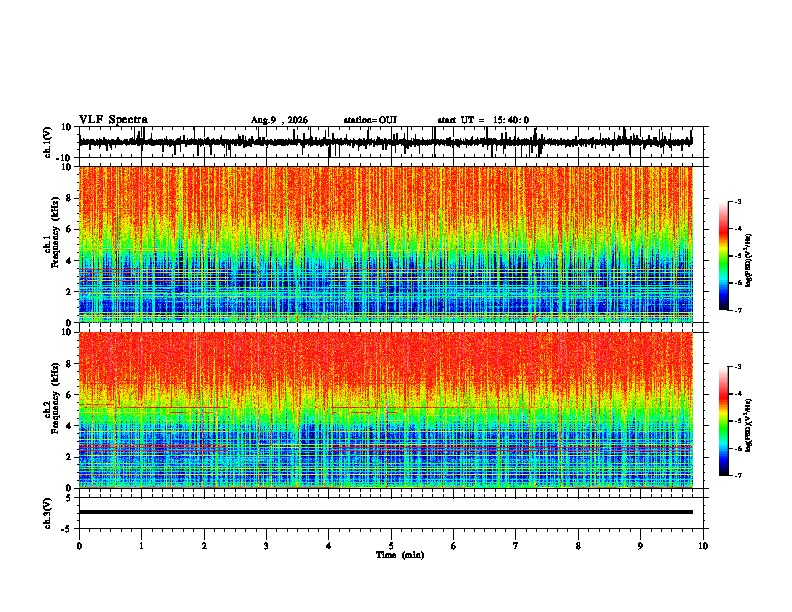The image size is (792, 612).
Task: Click the ch.1 spectrogram color scale bar
Action: coord(723,256)
